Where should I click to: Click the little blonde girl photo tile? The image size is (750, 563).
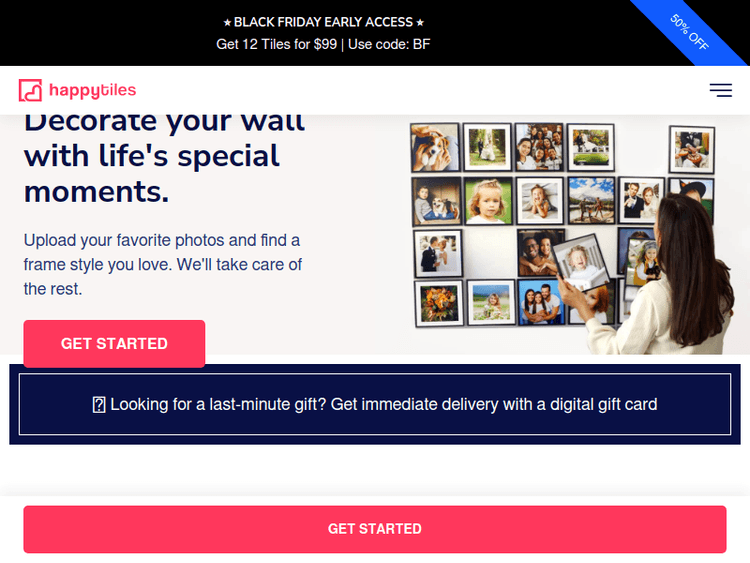[x=488, y=200]
